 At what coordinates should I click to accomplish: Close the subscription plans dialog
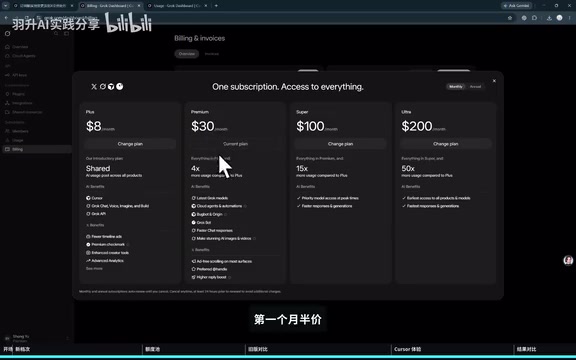click(494, 81)
